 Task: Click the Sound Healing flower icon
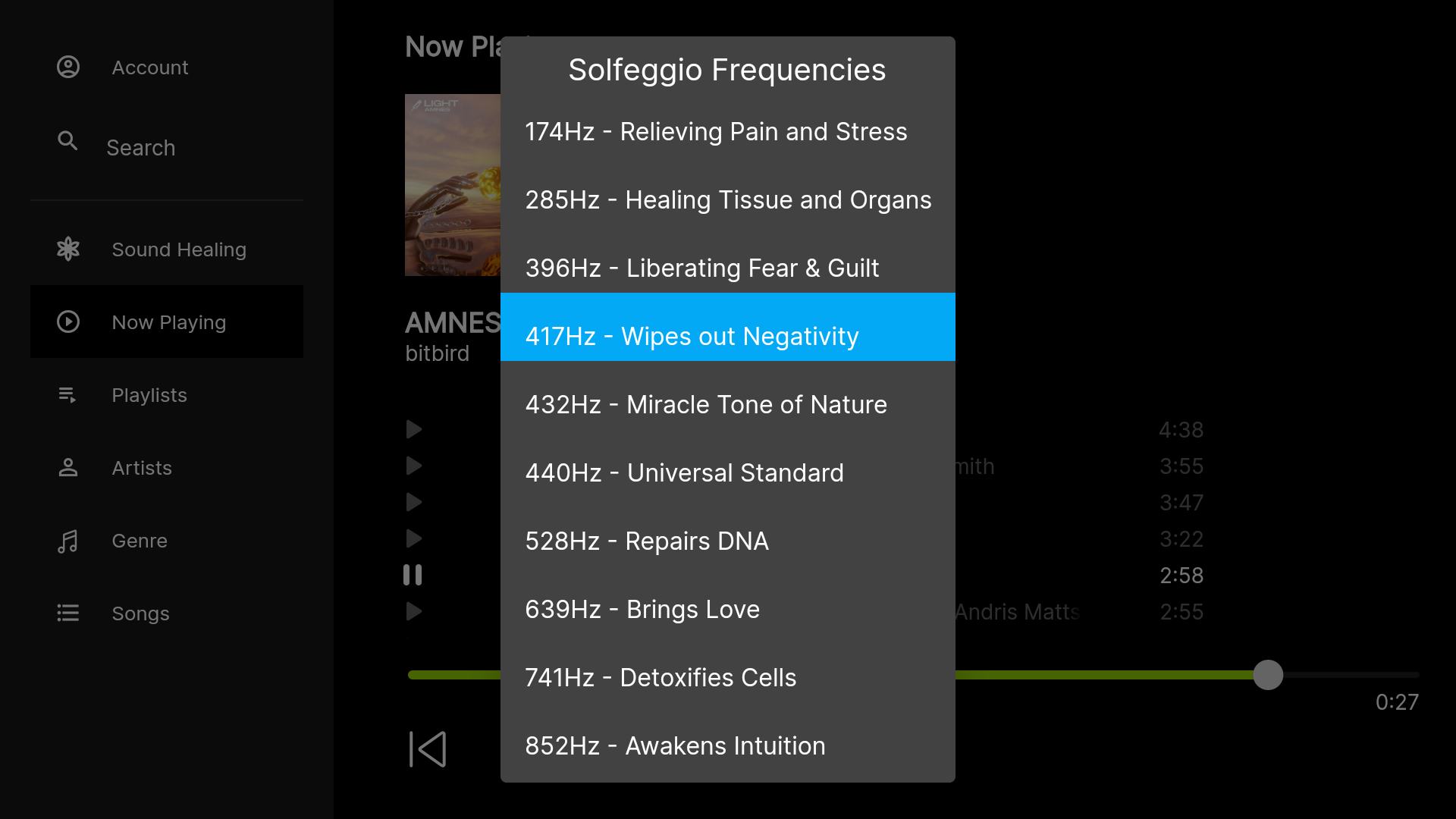point(68,249)
